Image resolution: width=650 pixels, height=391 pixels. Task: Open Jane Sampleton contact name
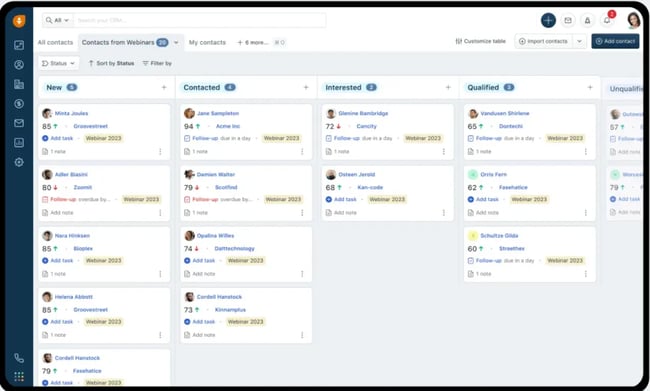[218, 113]
